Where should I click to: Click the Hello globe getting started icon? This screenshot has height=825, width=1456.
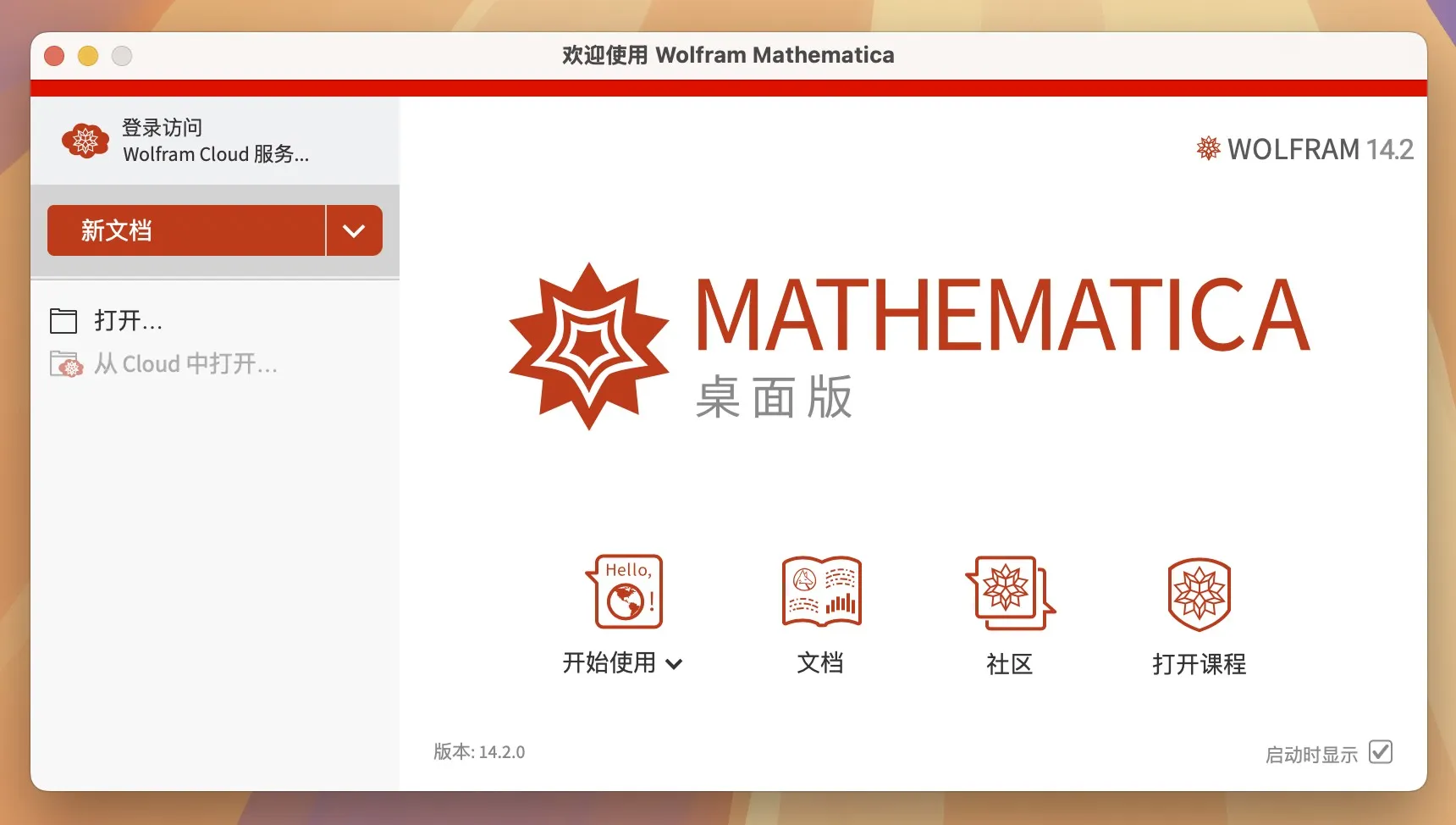pyautogui.click(x=625, y=591)
